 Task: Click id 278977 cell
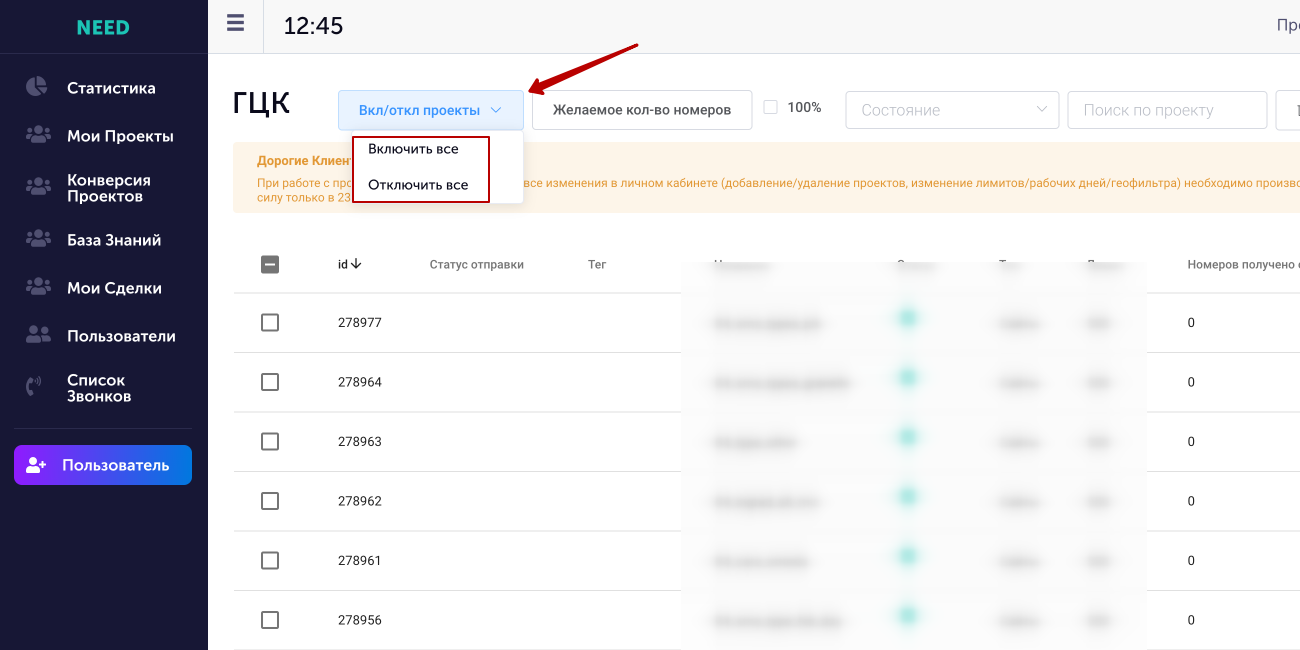point(360,323)
